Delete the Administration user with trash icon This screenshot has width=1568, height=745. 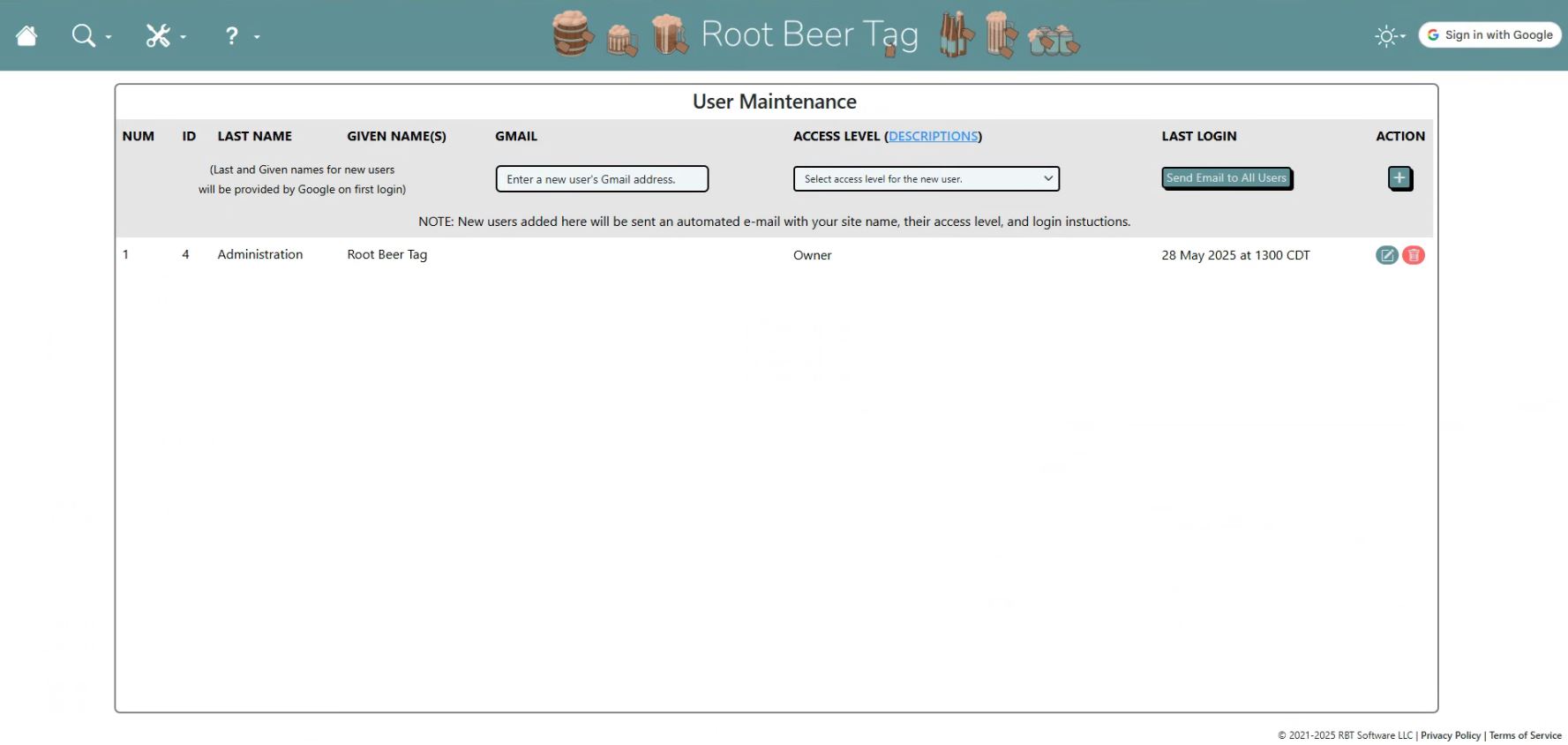click(1414, 255)
